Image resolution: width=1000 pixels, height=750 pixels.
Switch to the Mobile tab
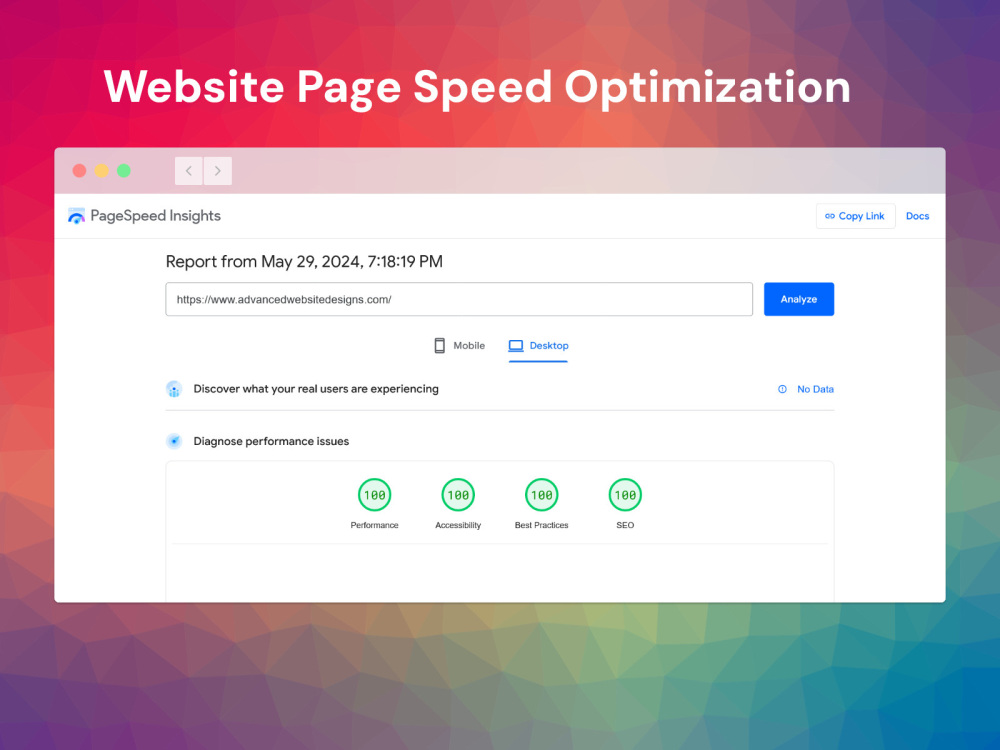[460, 346]
